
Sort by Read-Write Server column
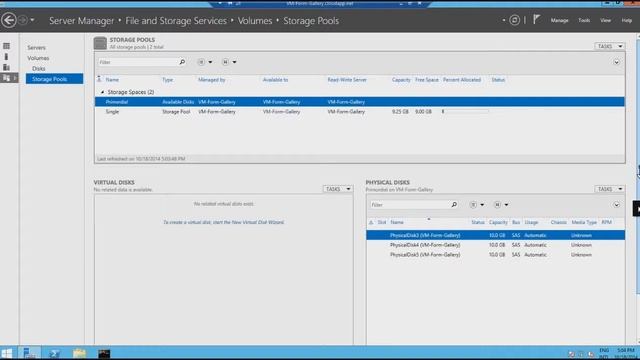pyautogui.click(x=347, y=80)
